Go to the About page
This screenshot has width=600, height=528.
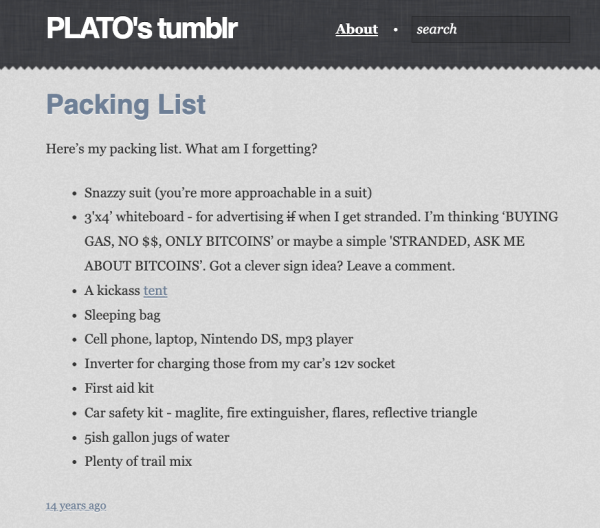point(356,29)
